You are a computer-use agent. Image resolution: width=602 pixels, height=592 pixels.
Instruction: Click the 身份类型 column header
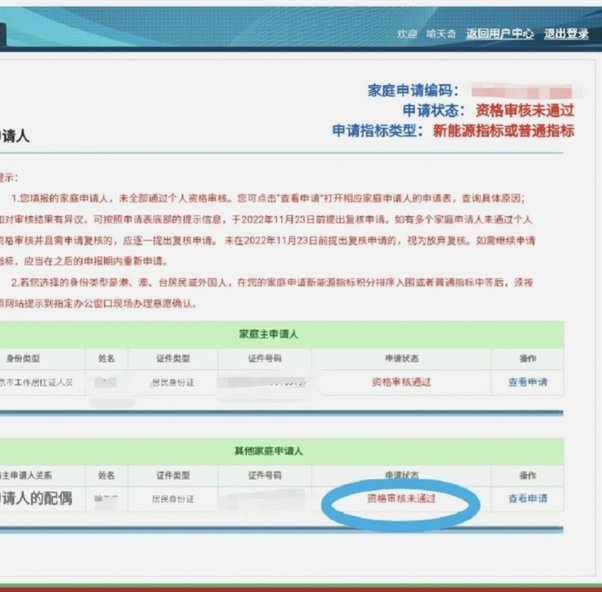[23, 358]
